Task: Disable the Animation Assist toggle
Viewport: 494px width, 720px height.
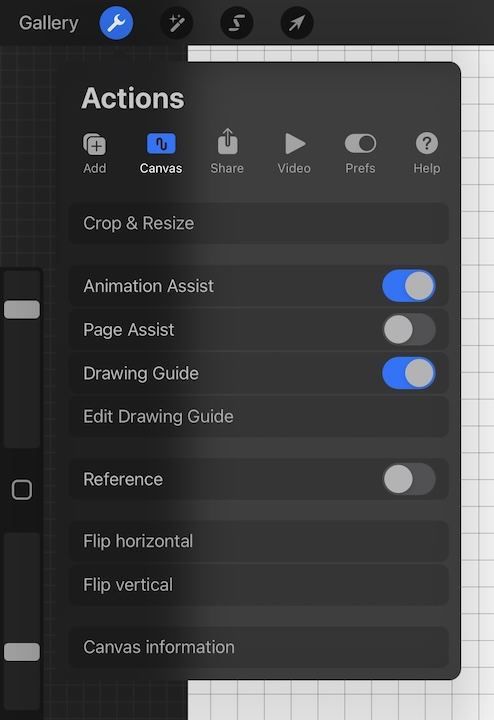Action: [409, 286]
